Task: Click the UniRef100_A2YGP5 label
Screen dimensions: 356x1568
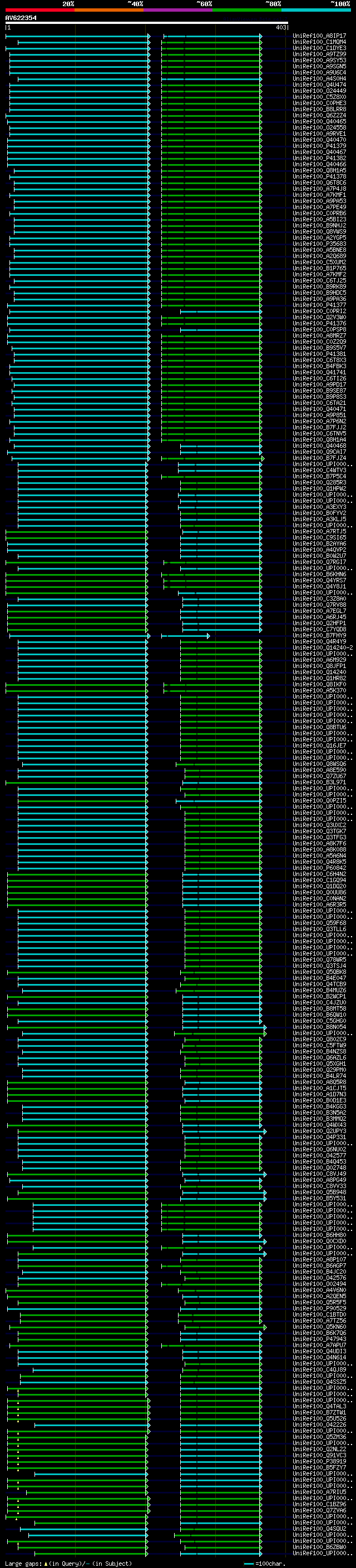Action: tap(319, 238)
